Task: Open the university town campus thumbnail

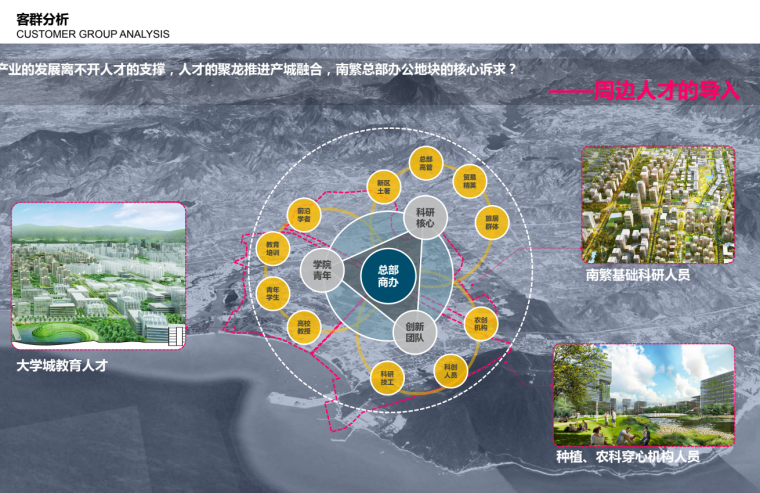Action: tap(98, 277)
